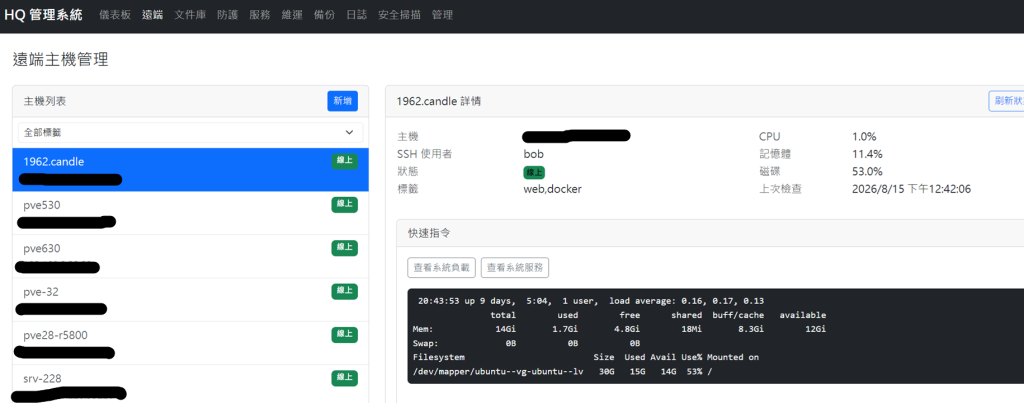Click the Filesystem header line in output
1024x403 pixels.
tap(586, 357)
